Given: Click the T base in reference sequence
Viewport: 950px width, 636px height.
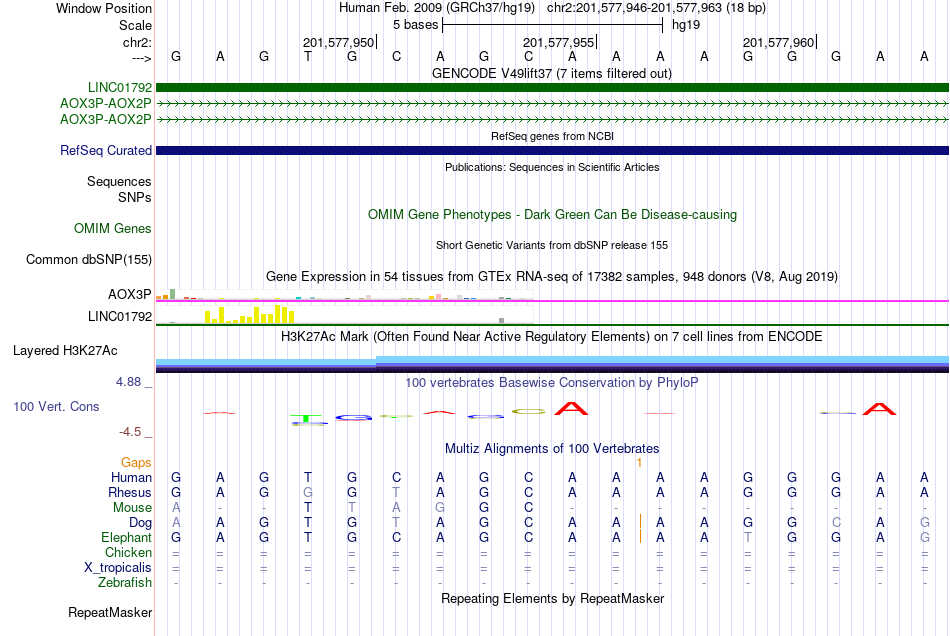Looking at the screenshot, I should [308, 56].
